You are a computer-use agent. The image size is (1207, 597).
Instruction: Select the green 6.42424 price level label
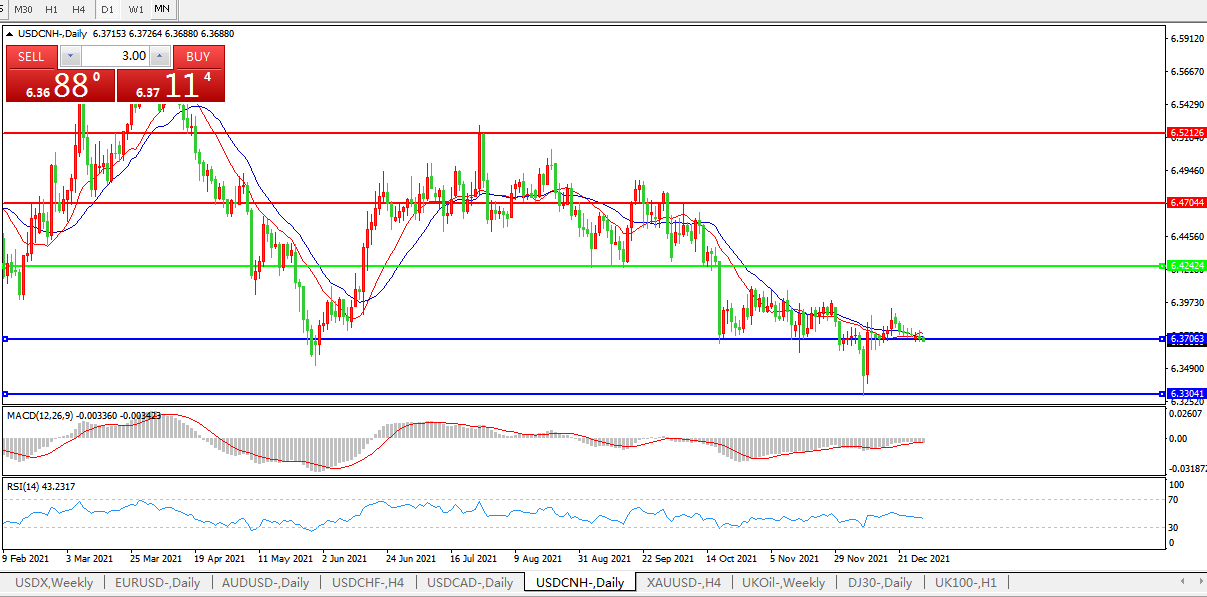1186,266
